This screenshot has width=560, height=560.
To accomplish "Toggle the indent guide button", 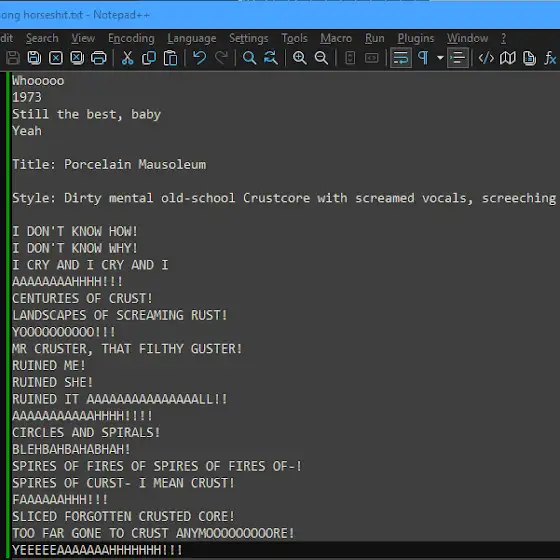I will 458,58.
